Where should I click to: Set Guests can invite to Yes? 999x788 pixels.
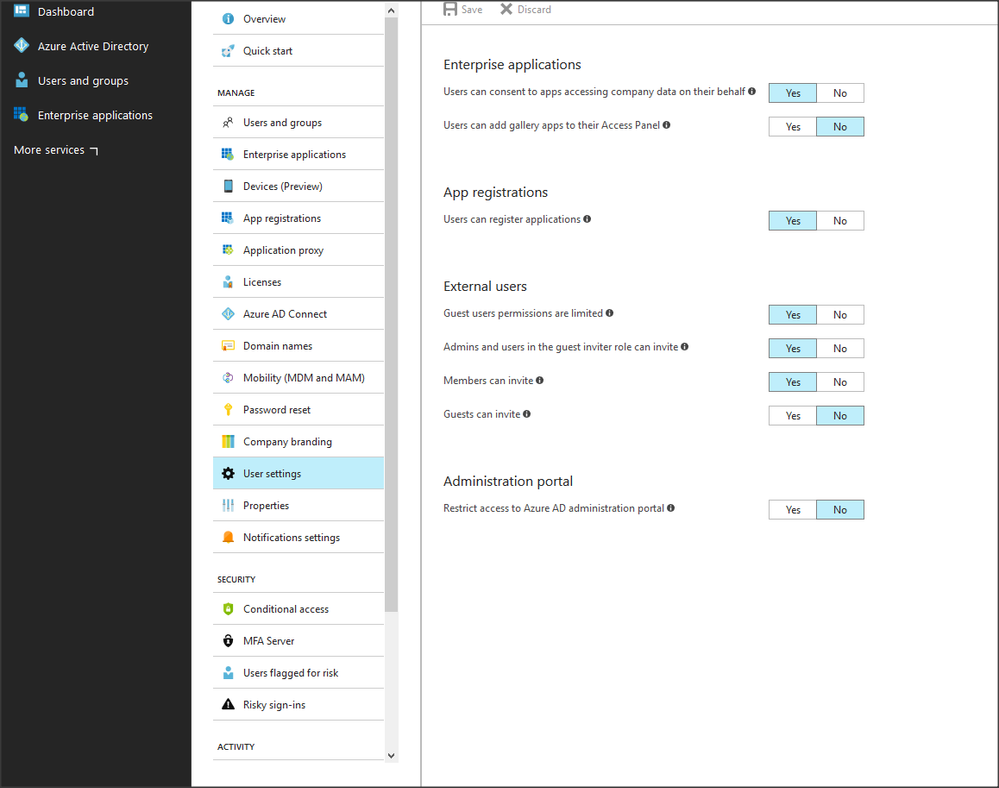pos(793,415)
